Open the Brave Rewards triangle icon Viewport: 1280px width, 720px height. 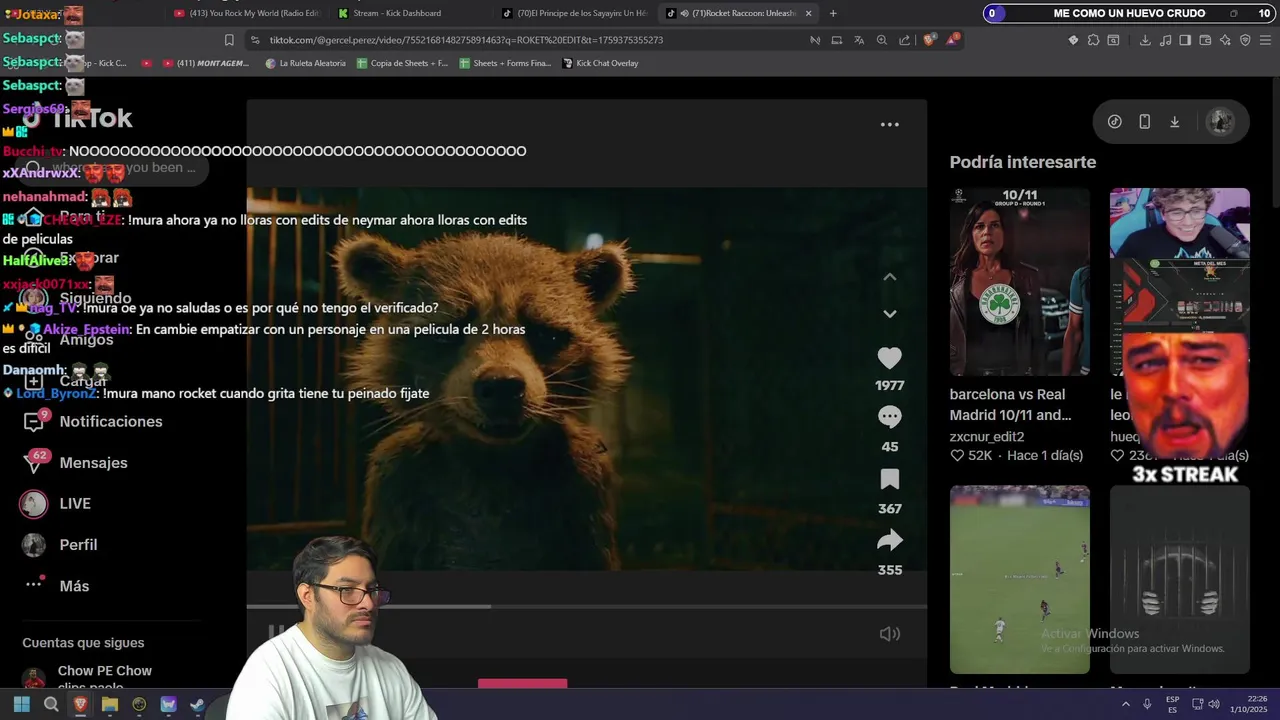click(x=953, y=40)
